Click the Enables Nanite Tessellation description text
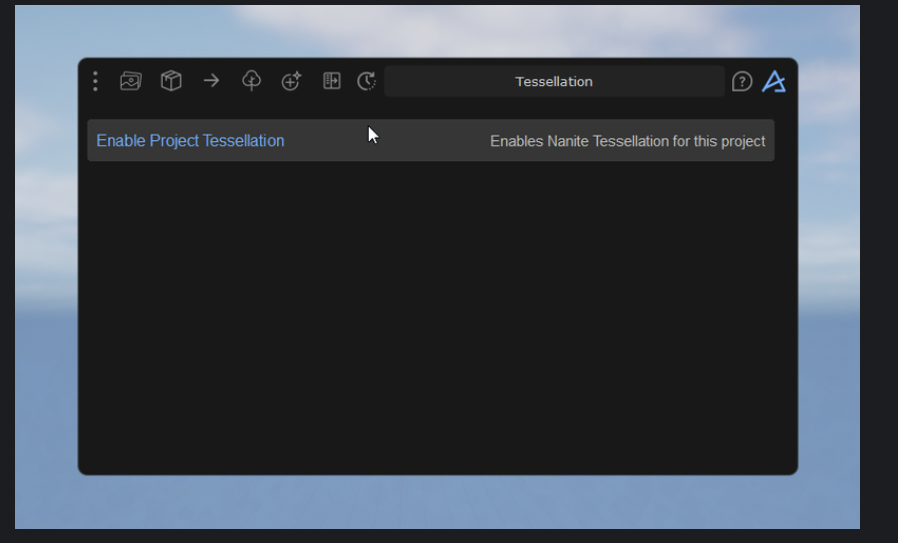The image size is (898, 543). click(628, 141)
